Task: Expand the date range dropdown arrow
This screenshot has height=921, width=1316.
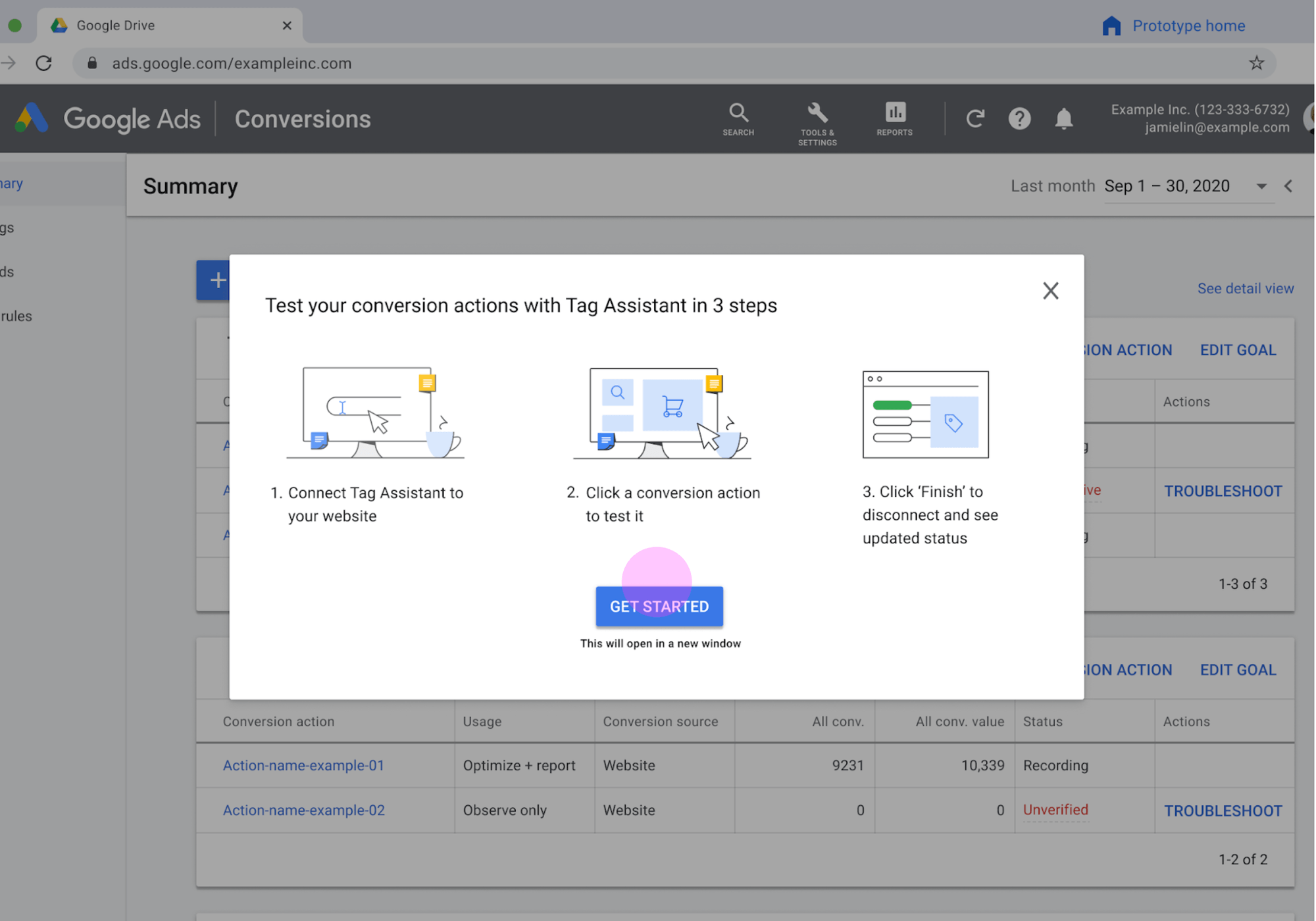Action: coord(1261,187)
